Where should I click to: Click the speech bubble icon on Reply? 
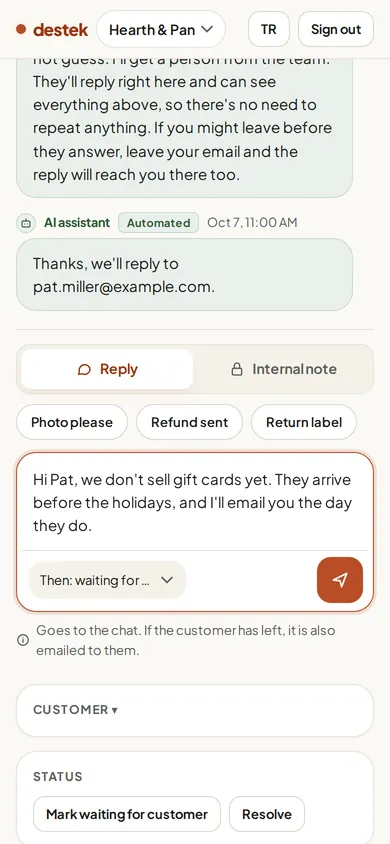(x=84, y=369)
